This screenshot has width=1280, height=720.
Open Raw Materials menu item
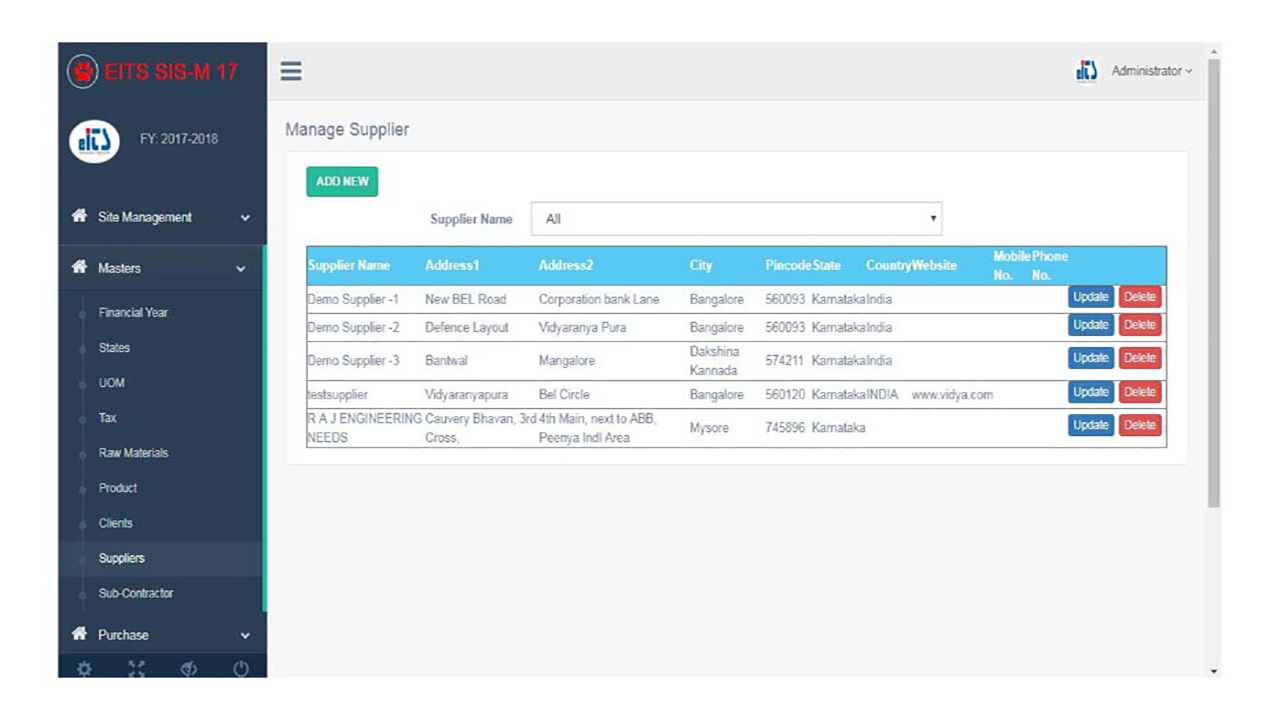(133, 453)
